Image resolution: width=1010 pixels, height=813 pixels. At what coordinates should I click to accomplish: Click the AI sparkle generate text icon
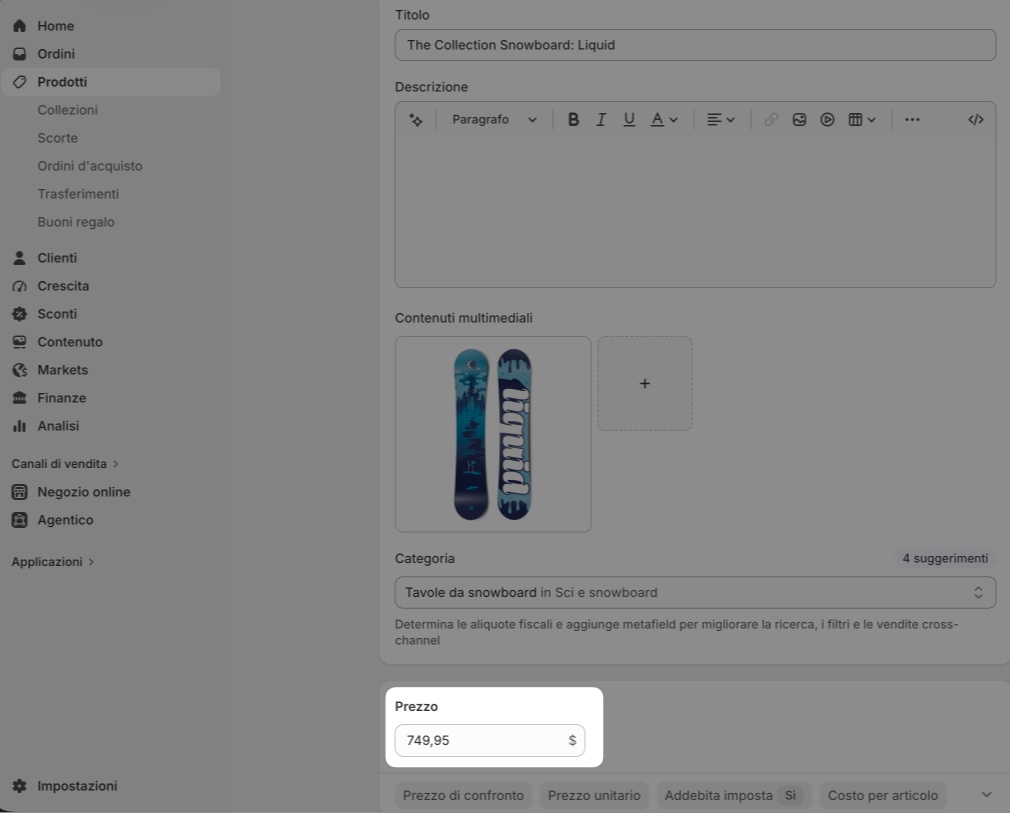click(416, 120)
